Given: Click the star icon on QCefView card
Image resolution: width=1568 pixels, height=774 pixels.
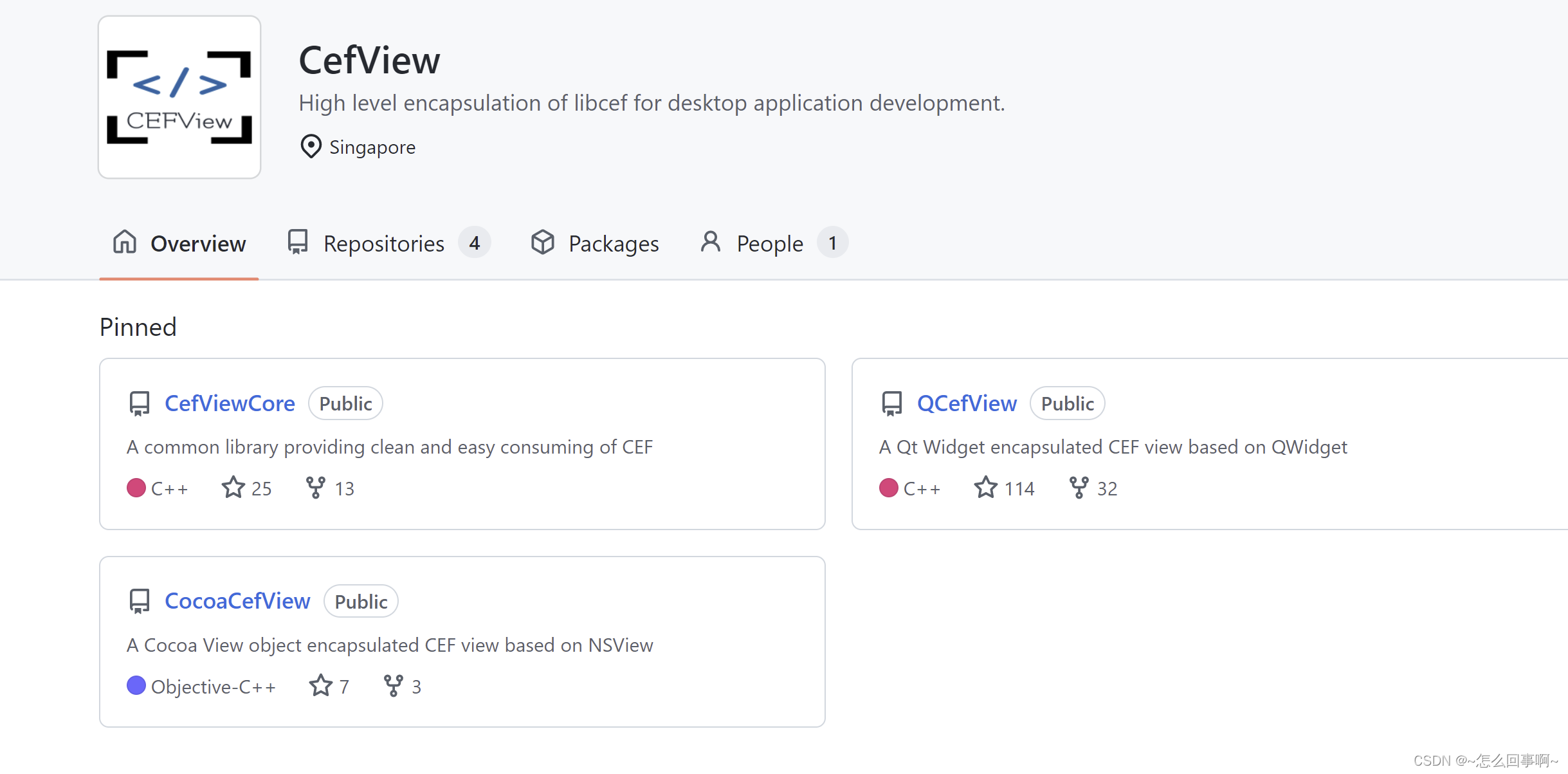Looking at the screenshot, I should click(985, 488).
